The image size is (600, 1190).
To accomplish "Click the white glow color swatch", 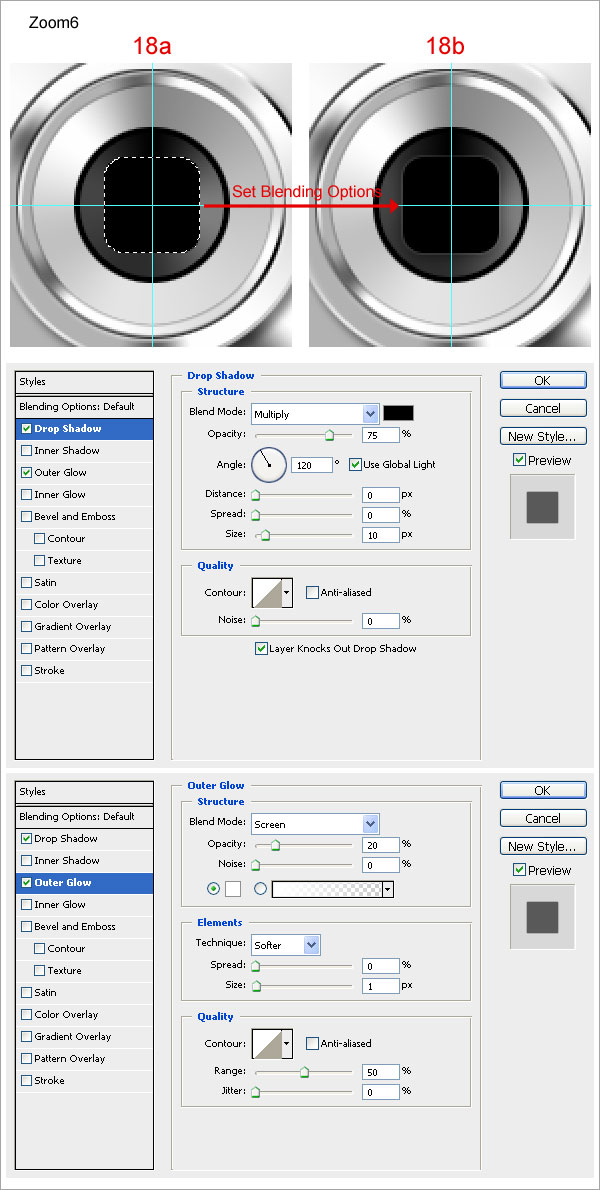I will click(233, 889).
